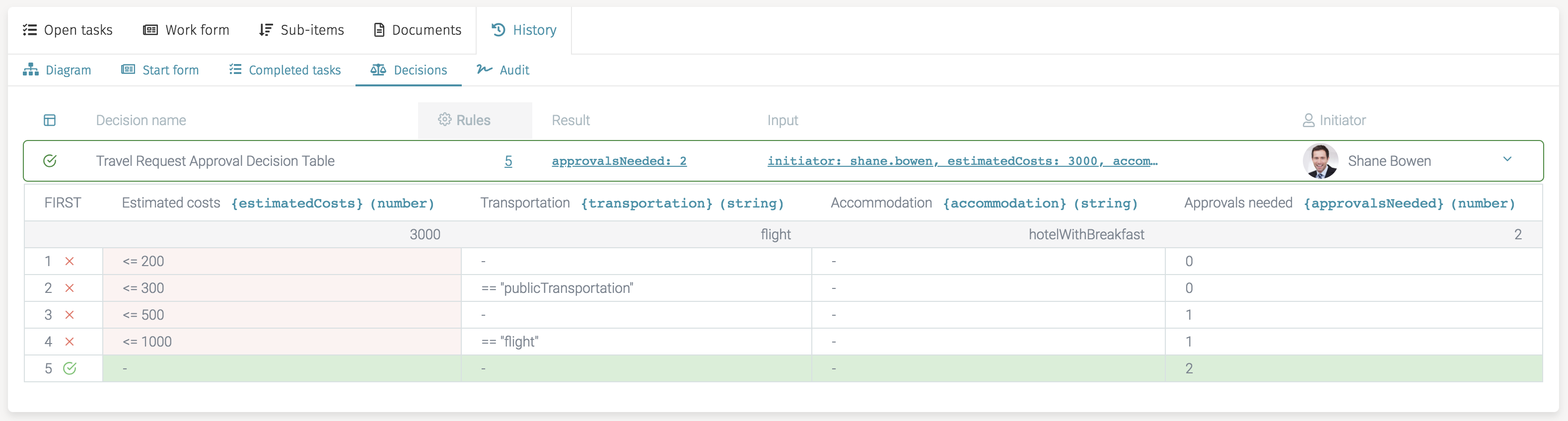Click the red X on rule 4
The width and height of the screenshot is (1568, 421).
coord(70,342)
